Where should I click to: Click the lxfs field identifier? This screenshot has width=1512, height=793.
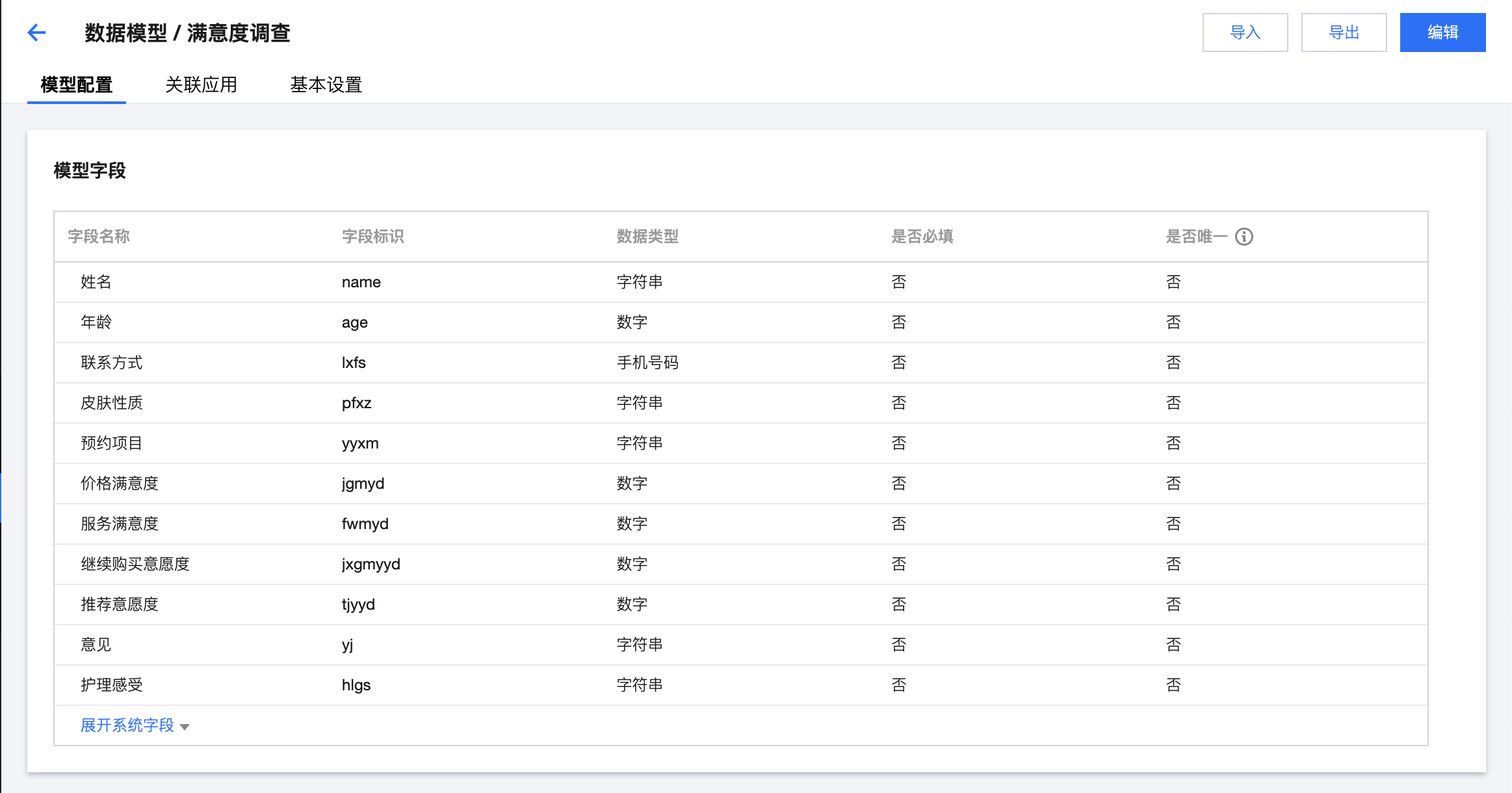[x=354, y=363]
